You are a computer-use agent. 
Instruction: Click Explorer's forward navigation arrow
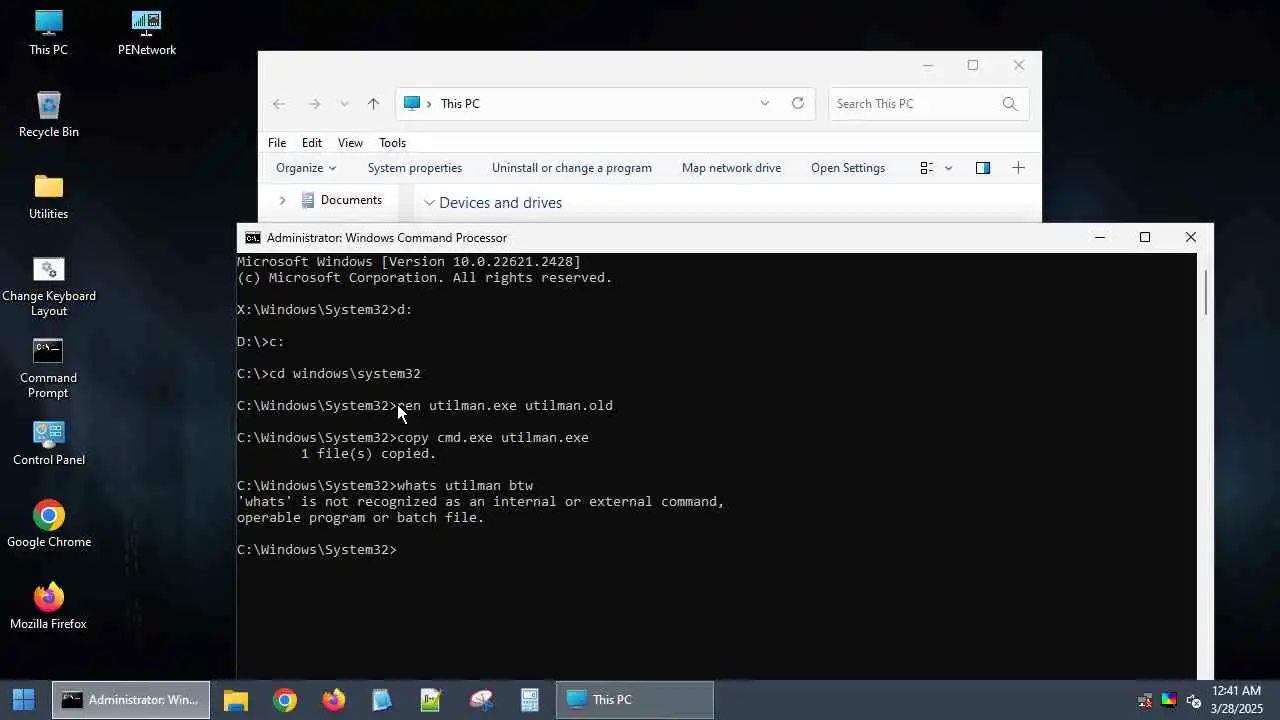(314, 104)
